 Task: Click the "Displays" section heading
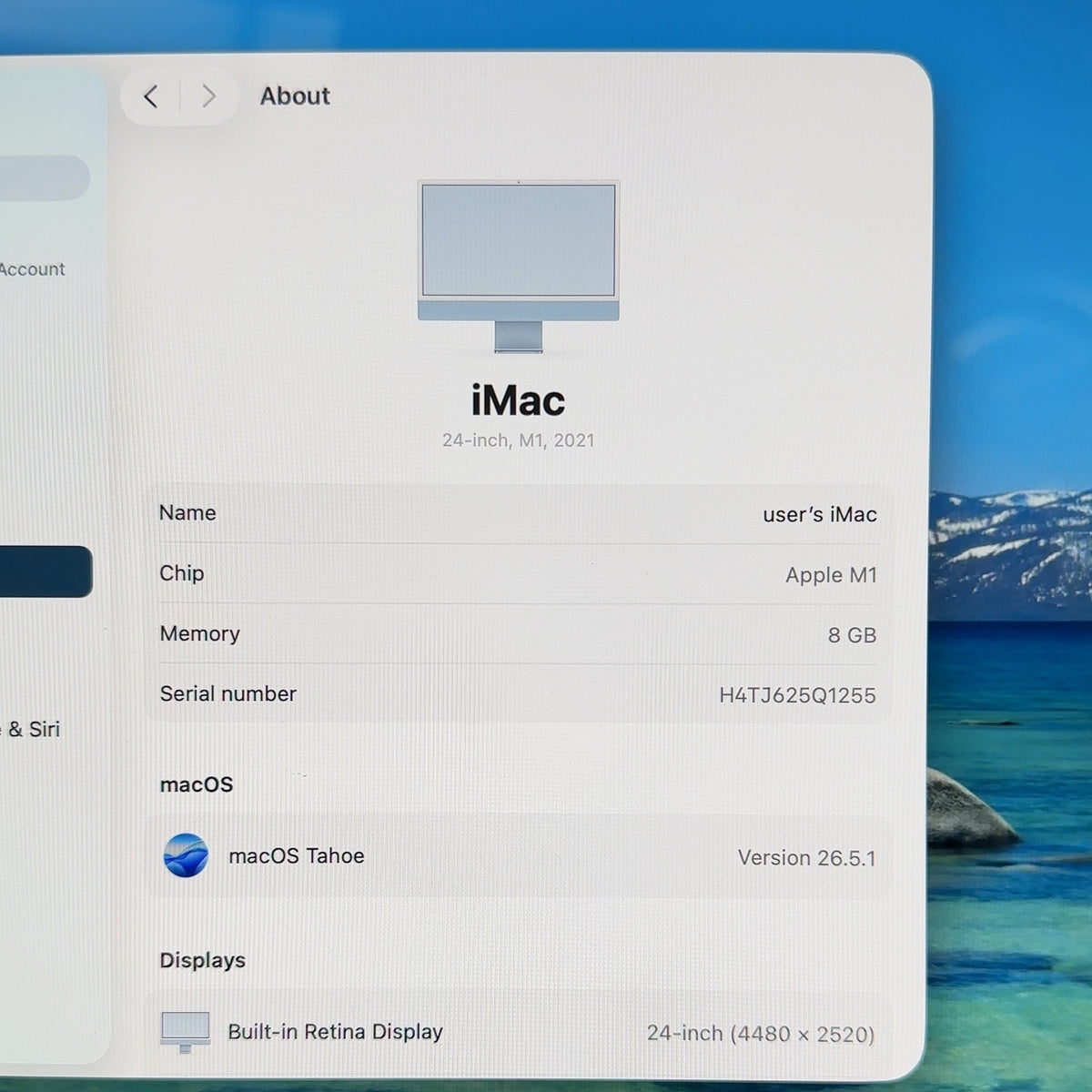click(203, 961)
